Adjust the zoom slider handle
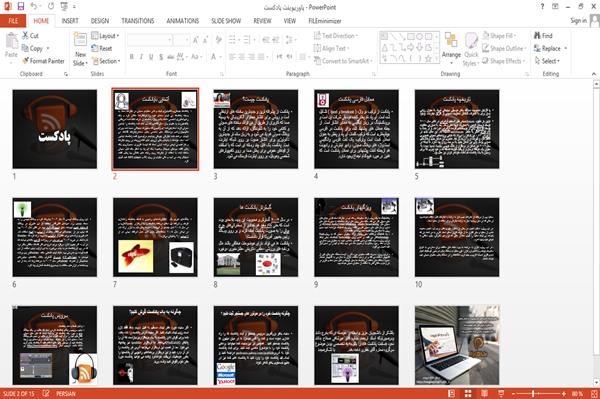This screenshot has height=399, width=600. pos(533,394)
